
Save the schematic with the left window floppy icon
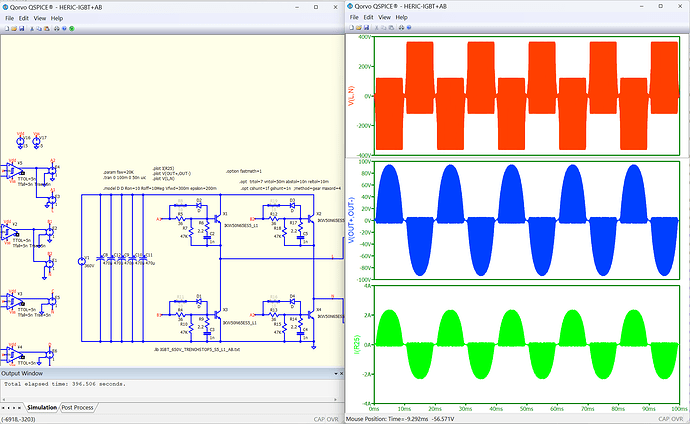[21, 29]
